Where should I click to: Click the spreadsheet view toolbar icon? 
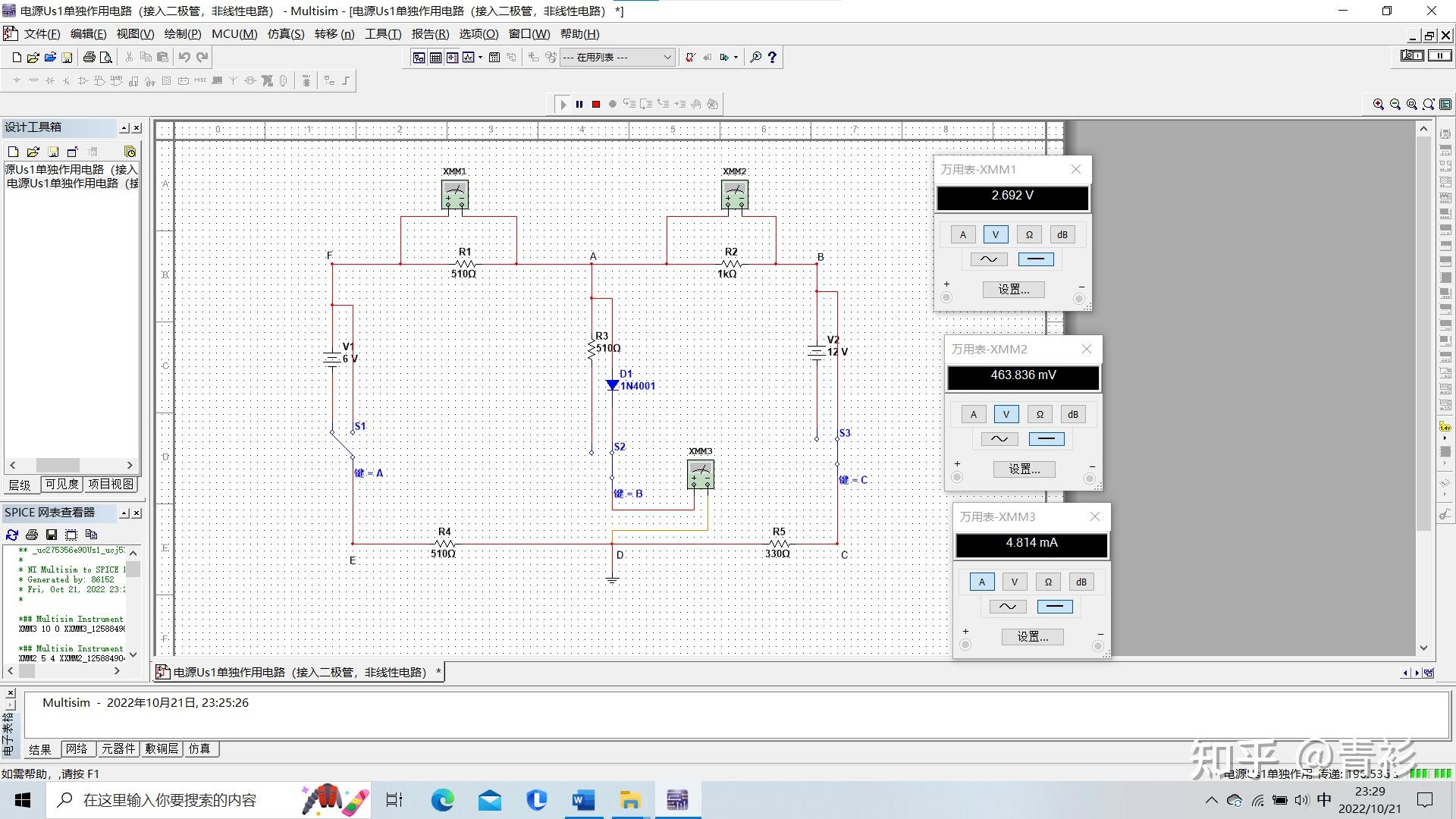436,58
